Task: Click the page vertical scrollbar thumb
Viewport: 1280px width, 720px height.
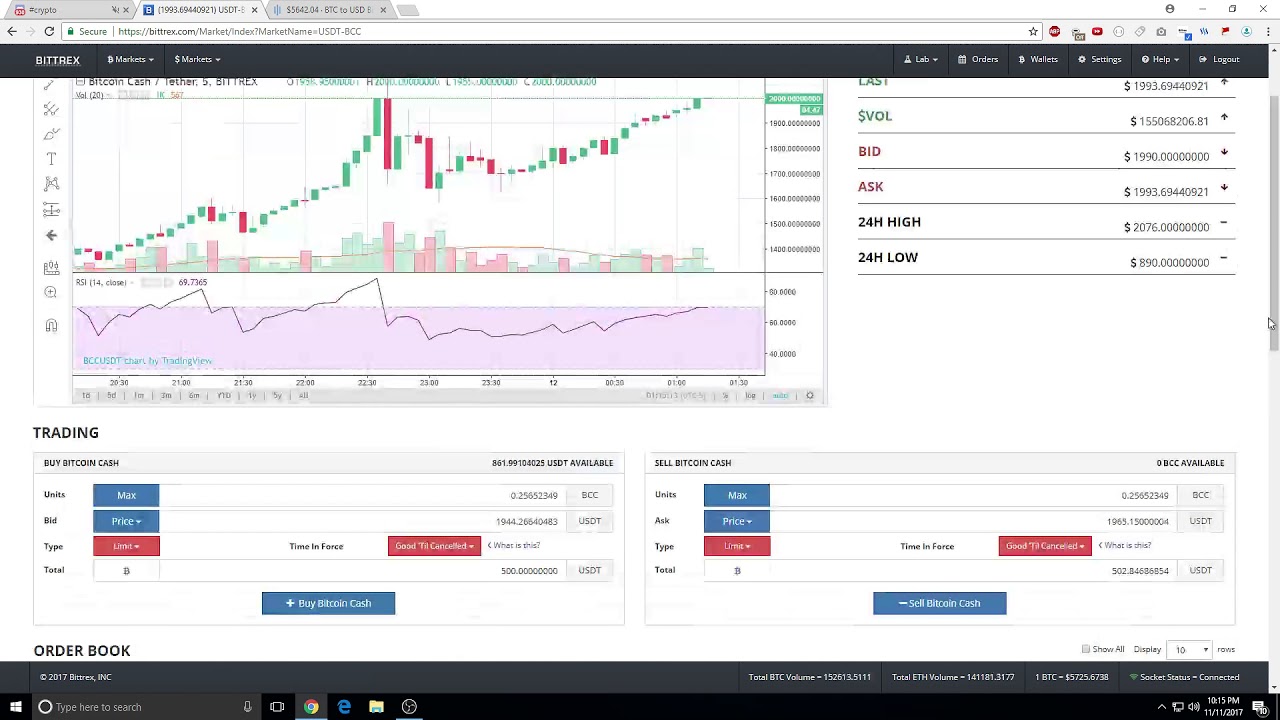Action: tap(1273, 223)
